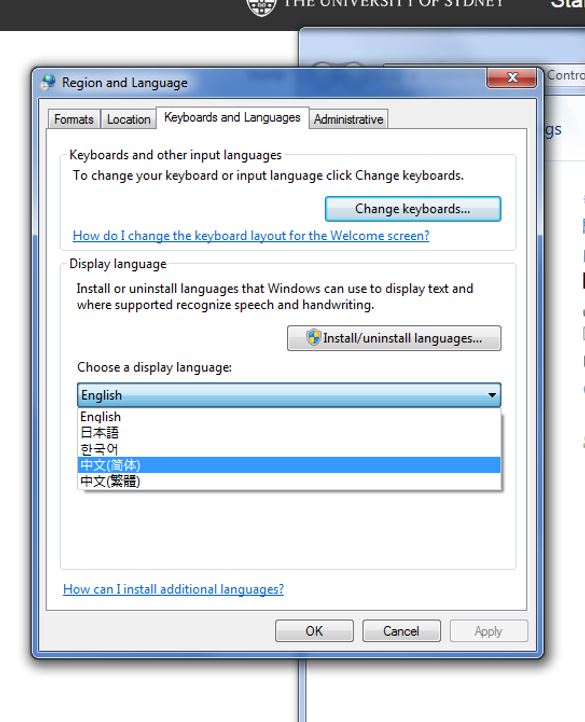Click the shield icon on Install/uninstall languages
The image size is (585, 722).
click(313, 338)
